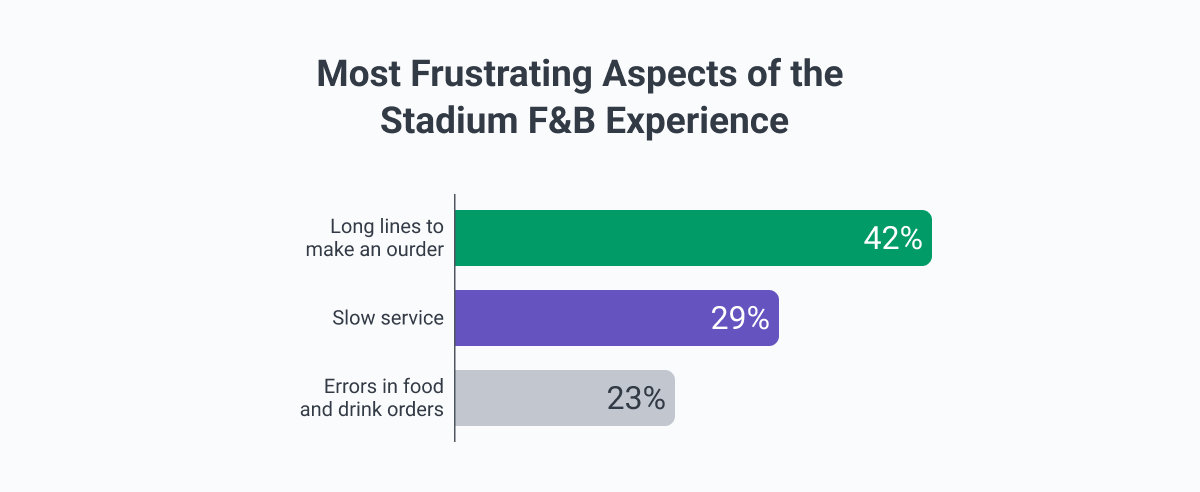Click the misspelled word "ourder"

(415, 249)
